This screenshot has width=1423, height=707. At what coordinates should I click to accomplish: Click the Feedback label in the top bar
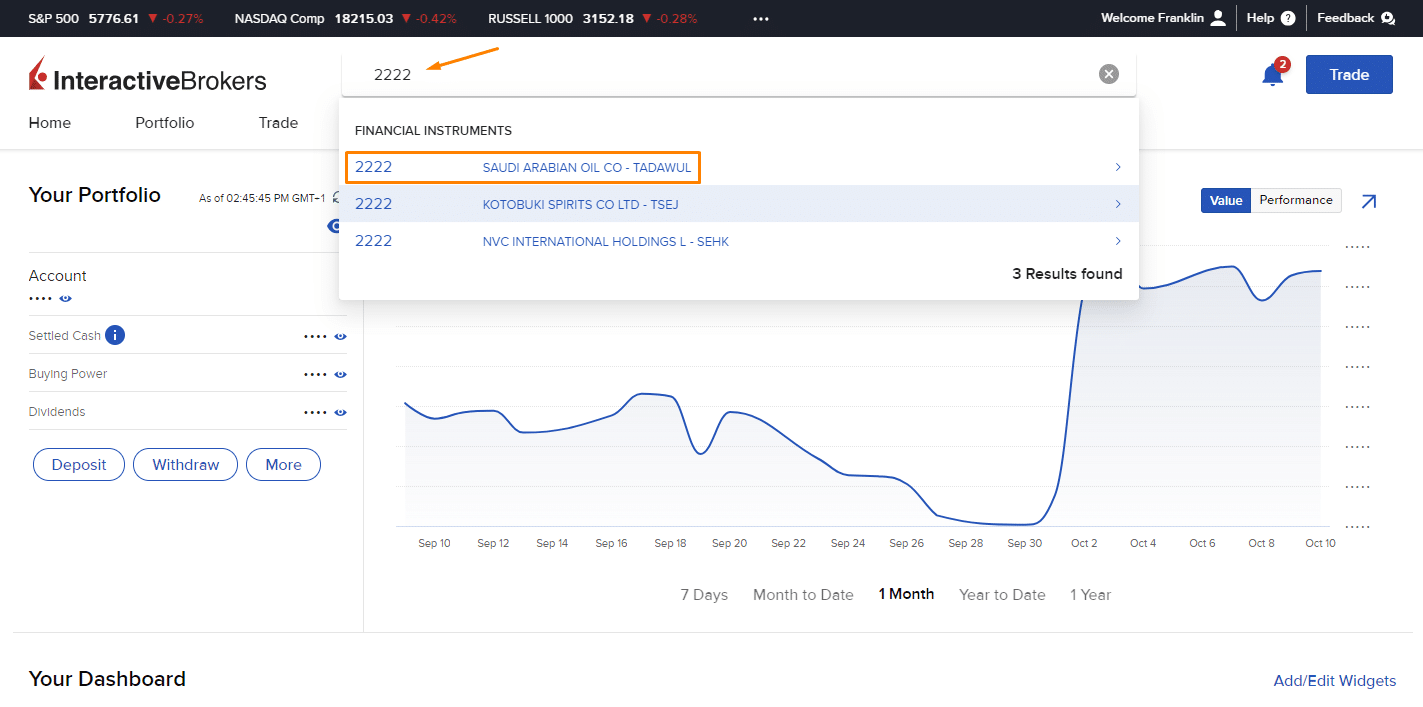1346,18
